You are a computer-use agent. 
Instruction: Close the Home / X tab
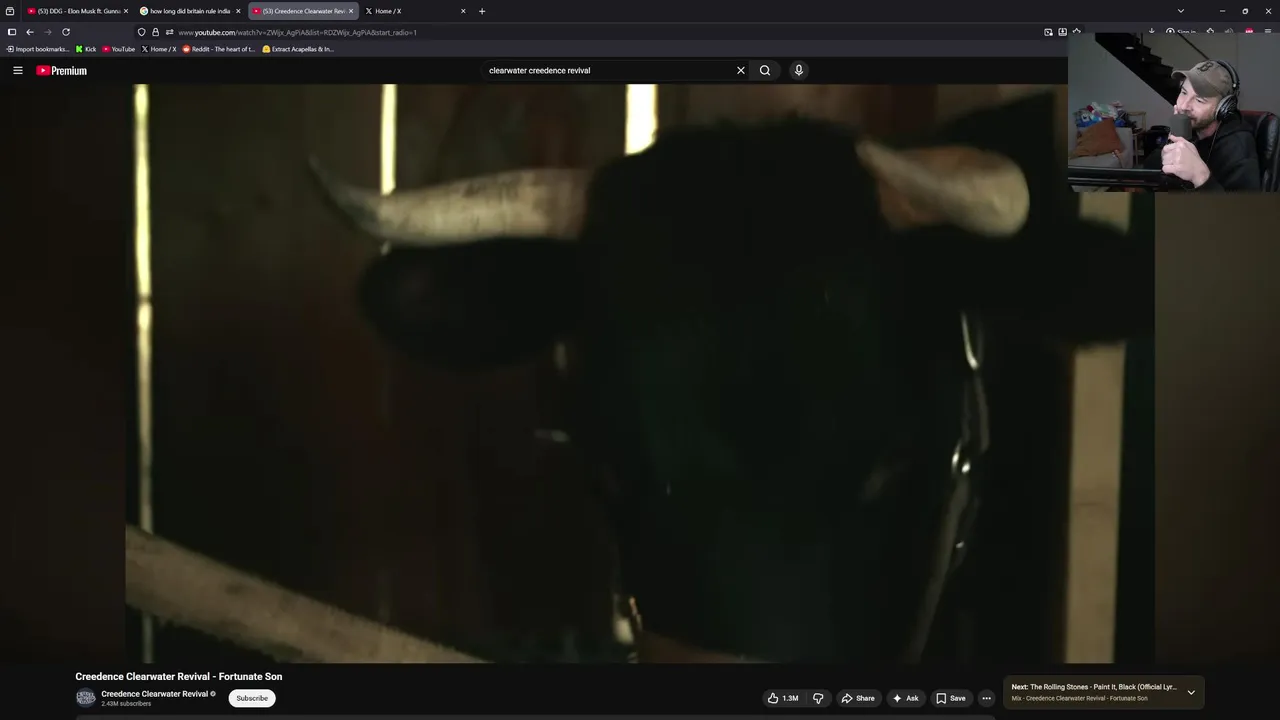click(x=463, y=11)
